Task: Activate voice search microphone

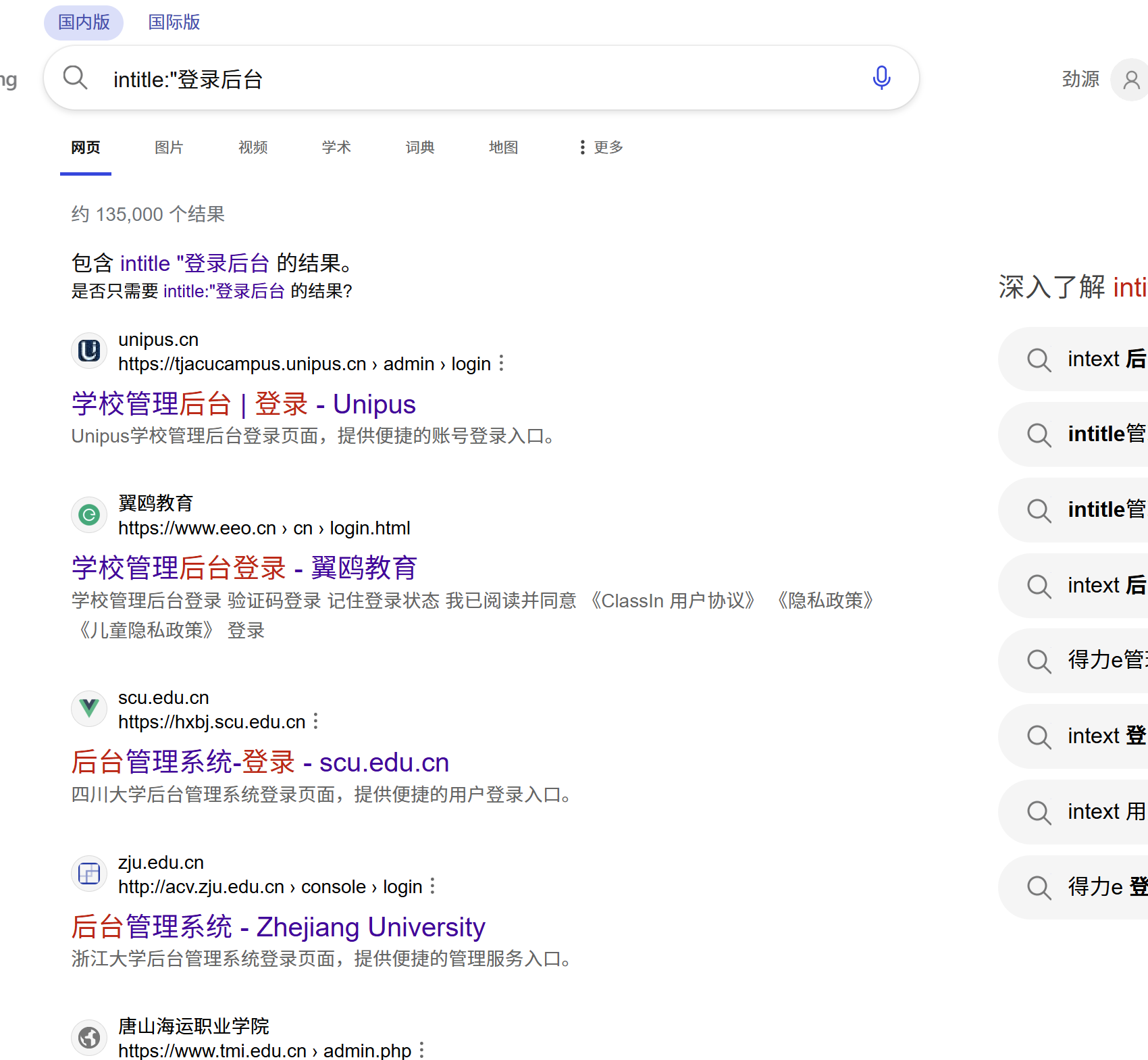Action: point(881,78)
